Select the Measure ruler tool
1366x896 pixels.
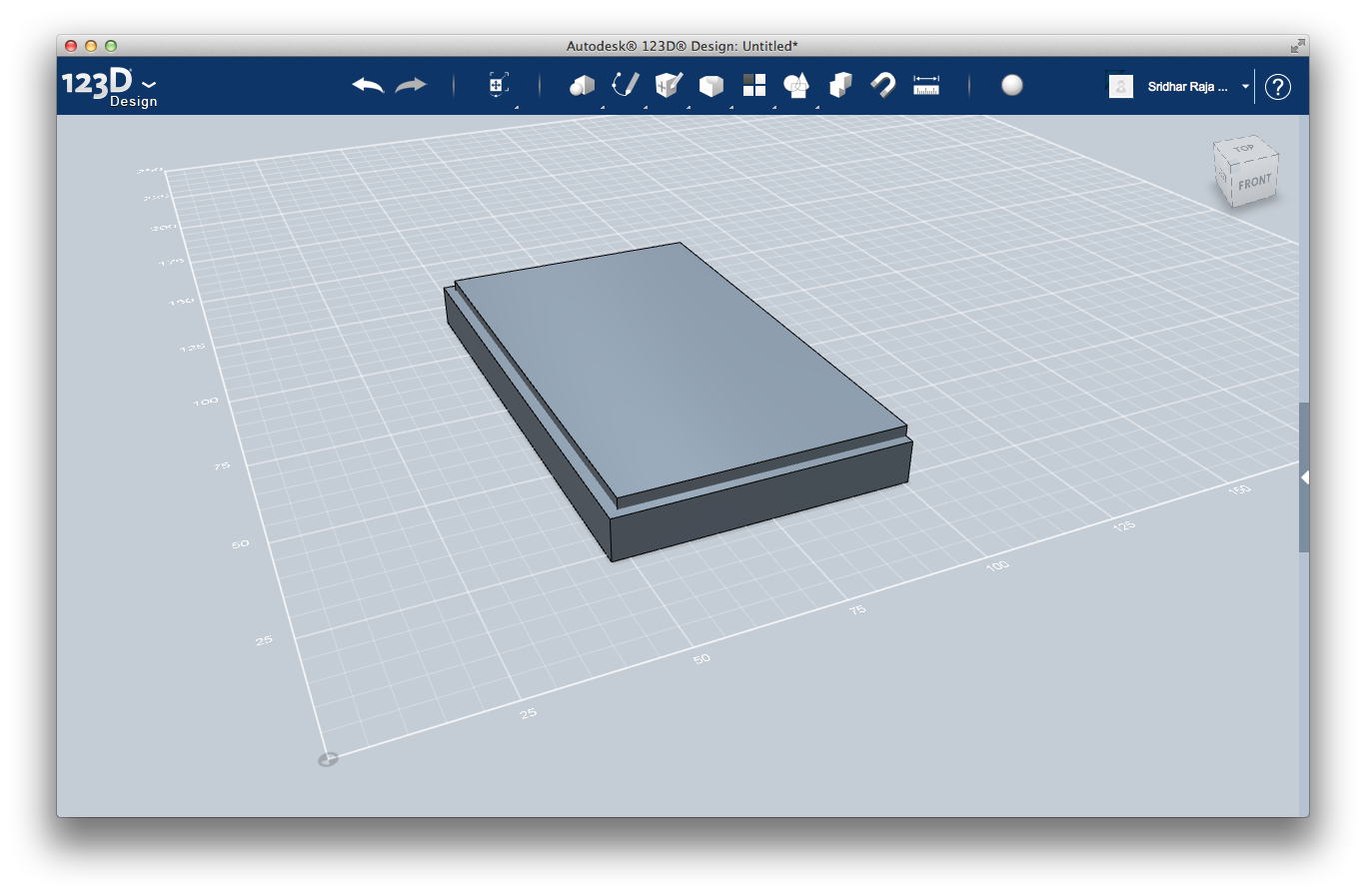coord(926,86)
